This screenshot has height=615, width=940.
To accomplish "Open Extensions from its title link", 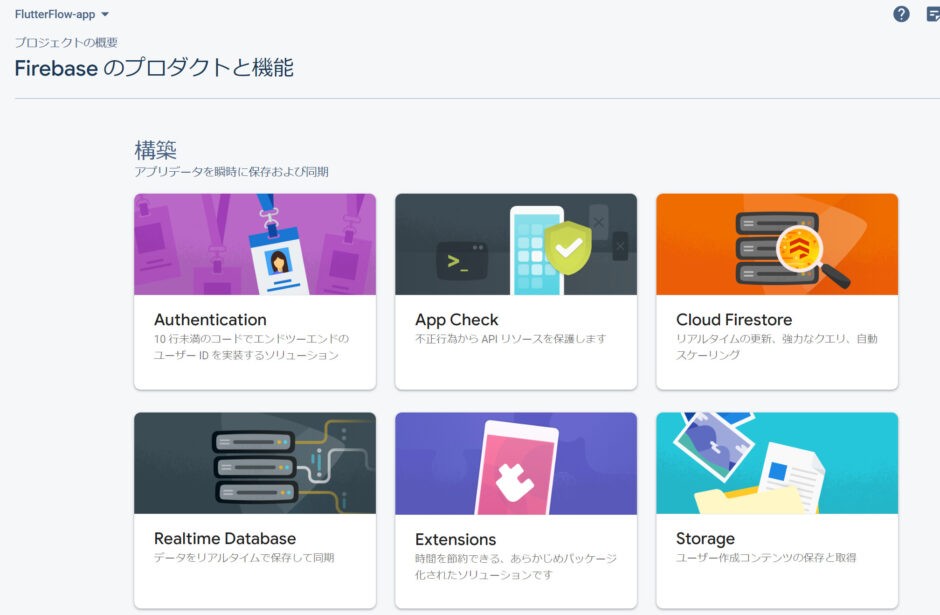I will [x=455, y=538].
